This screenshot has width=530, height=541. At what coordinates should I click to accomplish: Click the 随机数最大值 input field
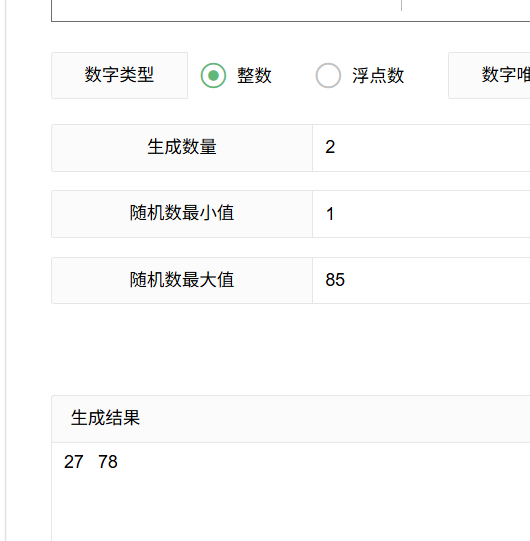point(421,280)
